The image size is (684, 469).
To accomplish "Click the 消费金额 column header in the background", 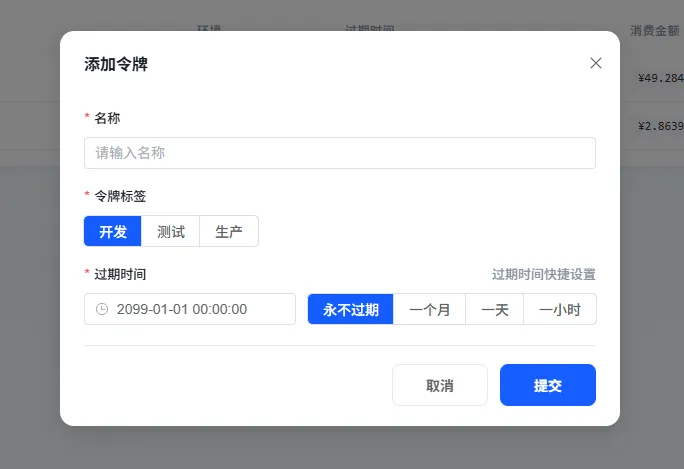I will (654, 31).
